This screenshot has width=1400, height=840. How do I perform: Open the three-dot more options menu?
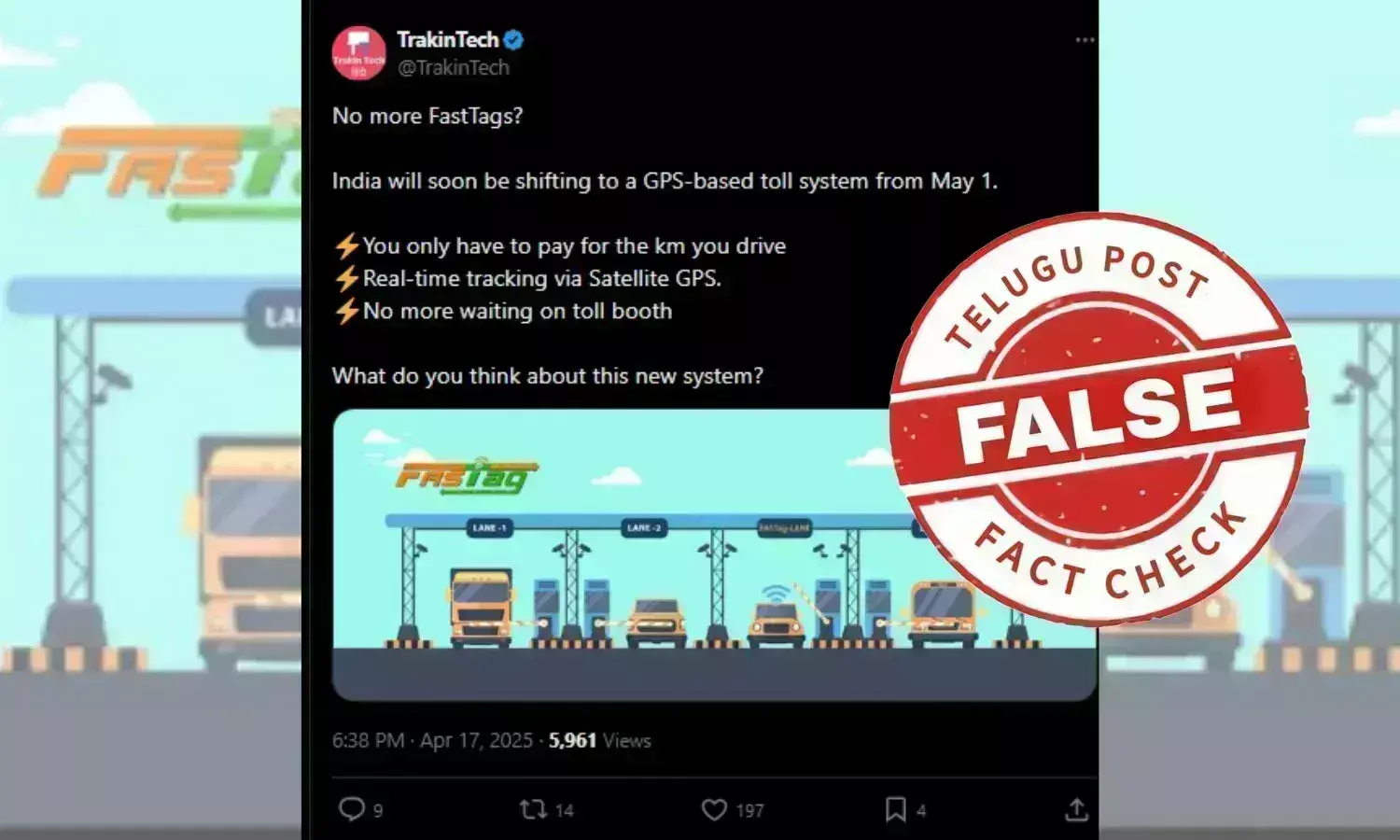tap(1085, 40)
